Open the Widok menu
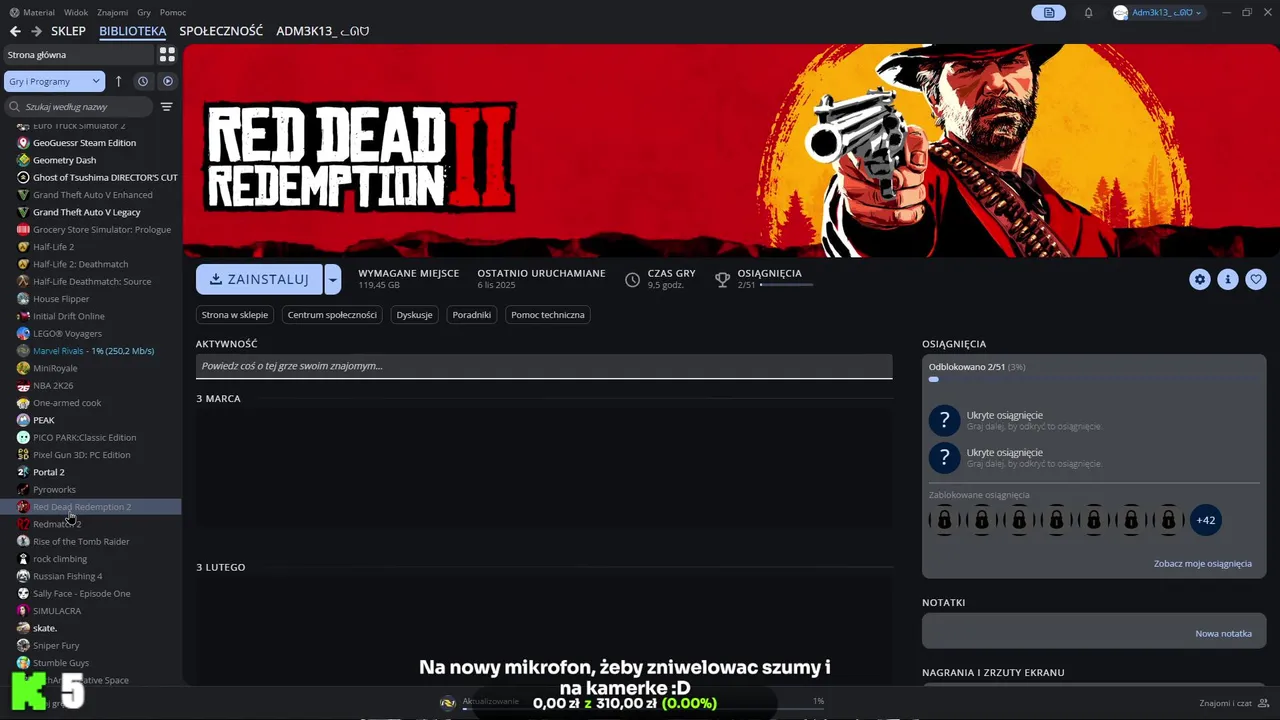This screenshot has width=1280, height=720. coord(76,13)
